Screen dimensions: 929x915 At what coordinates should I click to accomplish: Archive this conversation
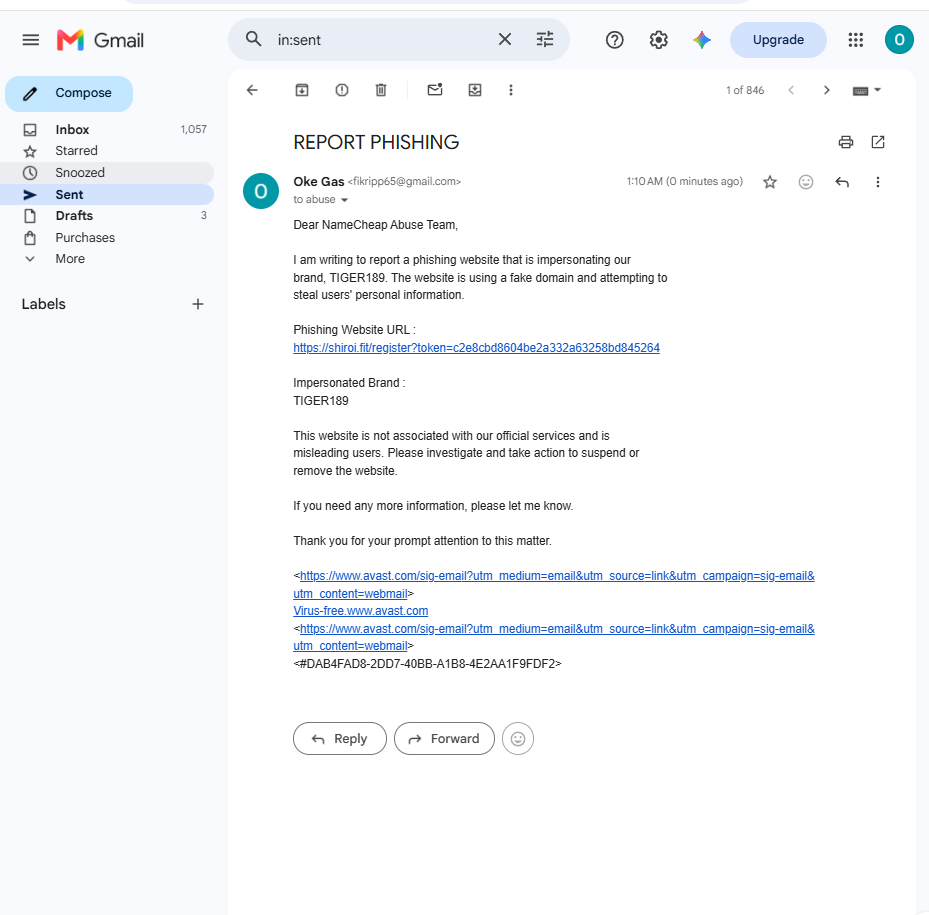pyautogui.click(x=302, y=90)
